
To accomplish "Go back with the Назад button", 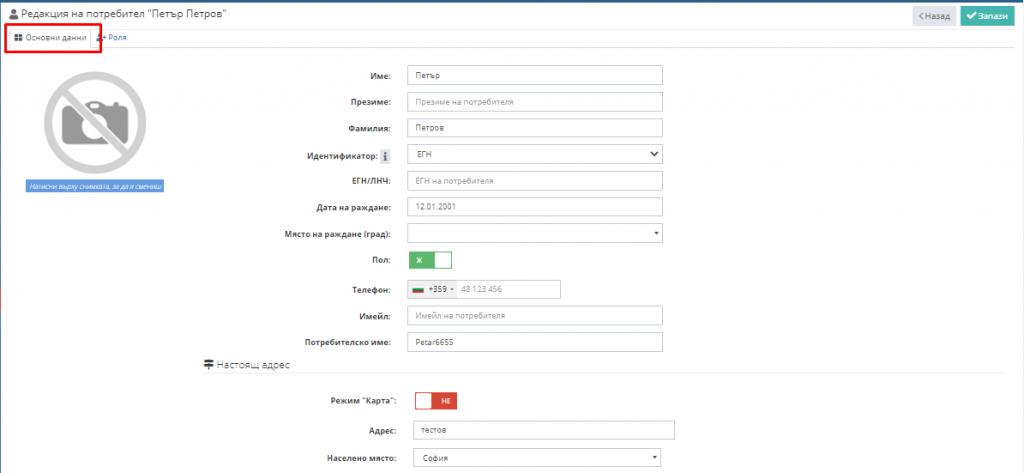I will (933, 16).
